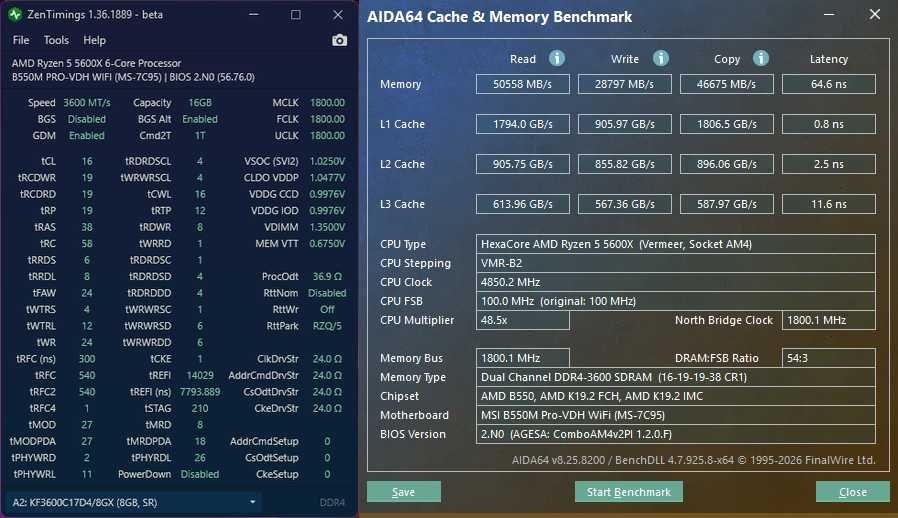The image size is (898, 518).
Task: Select Memory Write value 28797 MB/s
Action: [625, 84]
